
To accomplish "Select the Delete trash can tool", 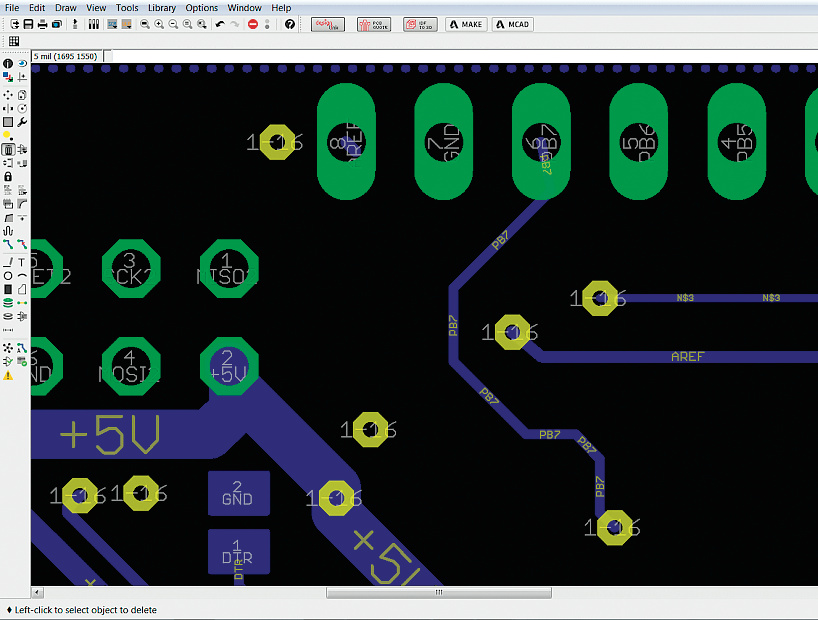I will pyautogui.click(x=8, y=150).
